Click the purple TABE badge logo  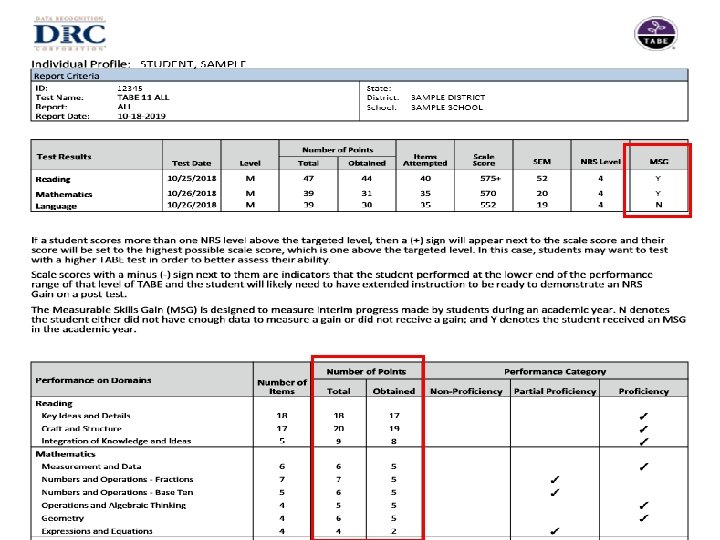[x=656, y=33]
